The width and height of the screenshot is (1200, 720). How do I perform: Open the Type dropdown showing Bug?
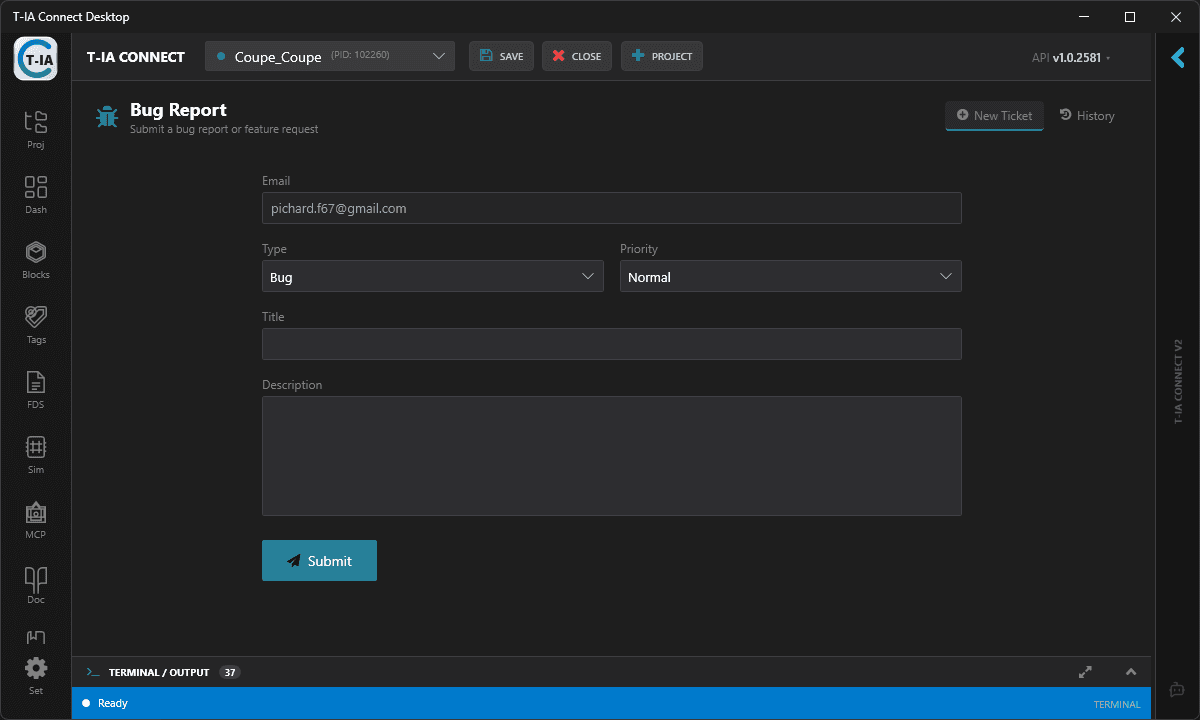pyautogui.click(x=432, y=276)
